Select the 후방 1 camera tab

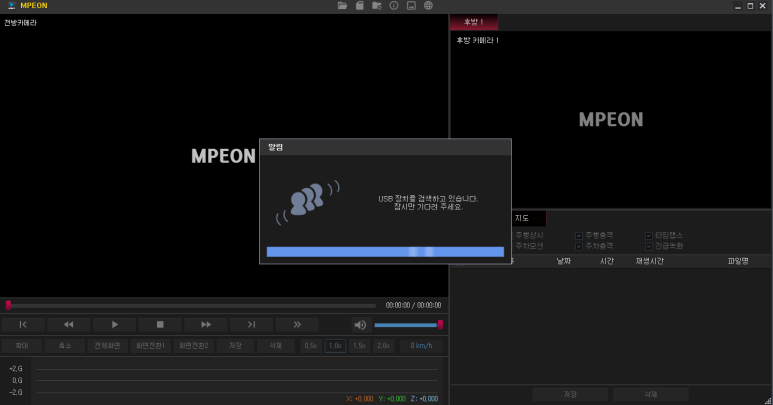474,22
